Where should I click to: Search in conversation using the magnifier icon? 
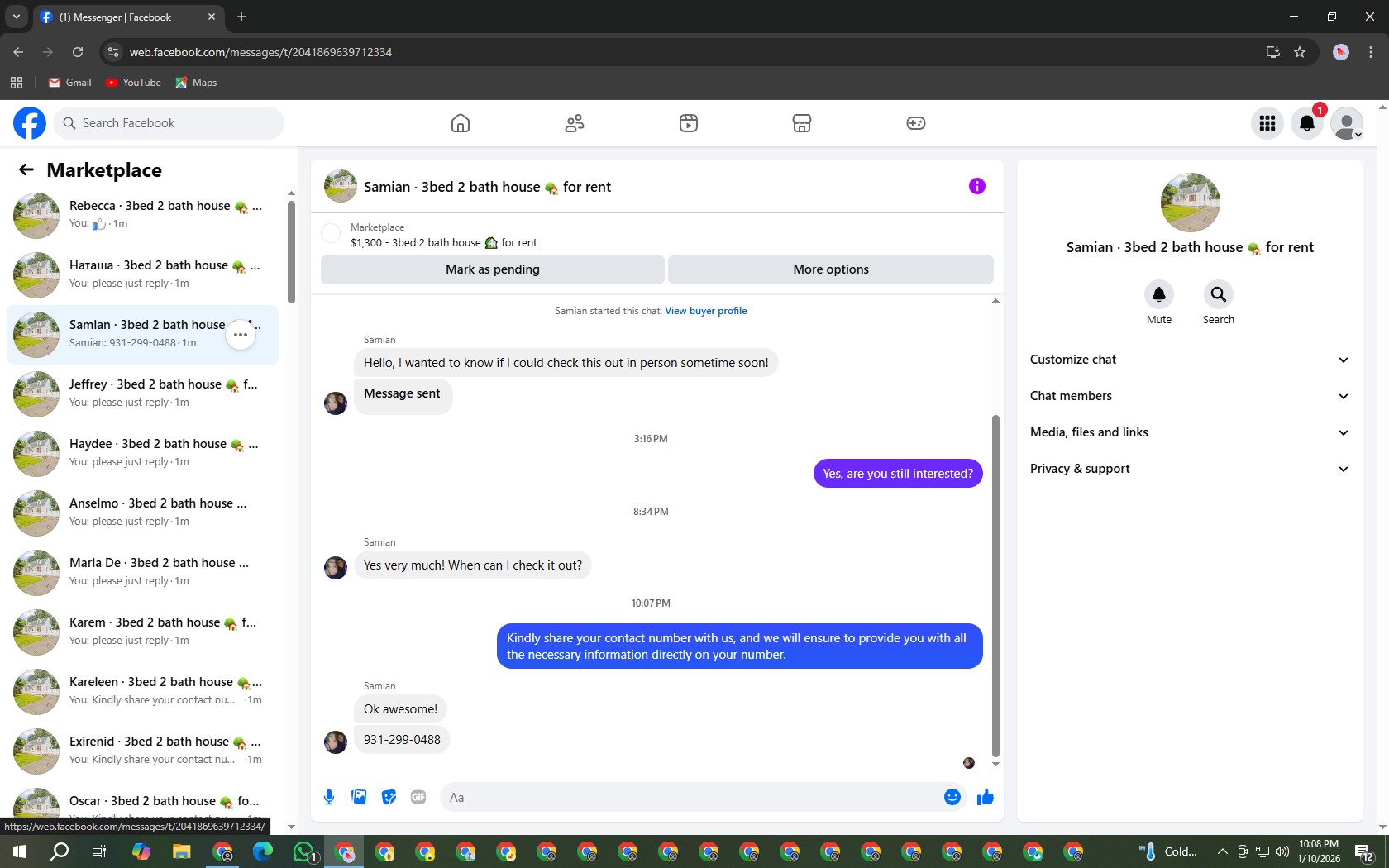coord(1219,294)
